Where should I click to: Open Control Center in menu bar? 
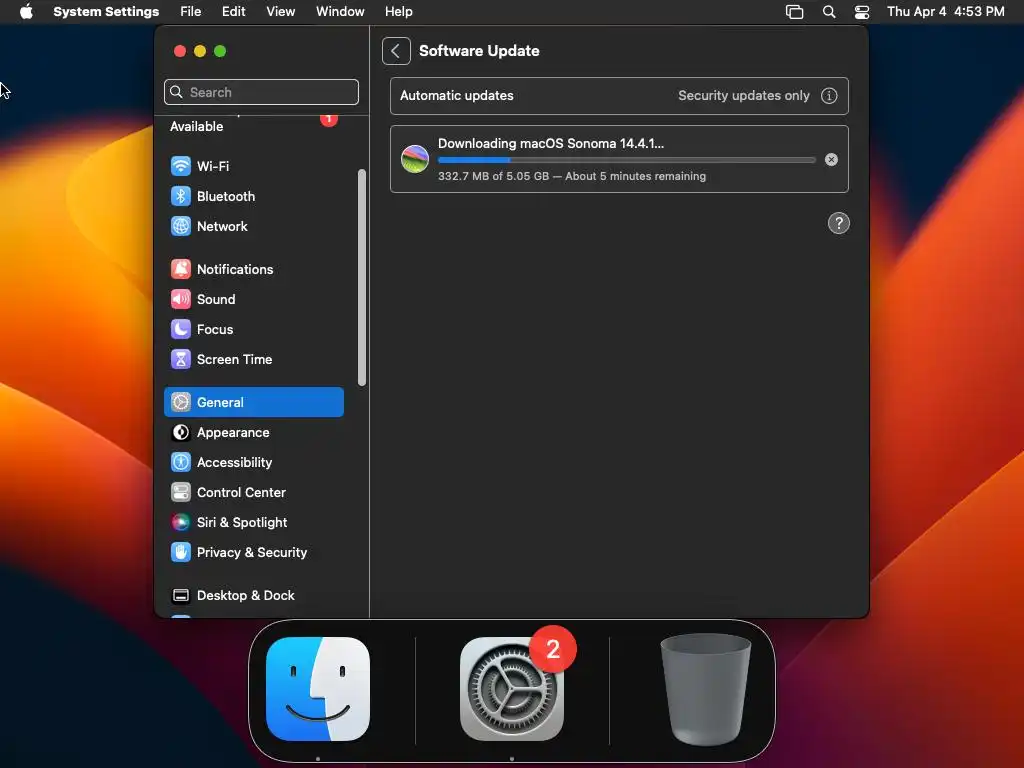click(862, 12)
